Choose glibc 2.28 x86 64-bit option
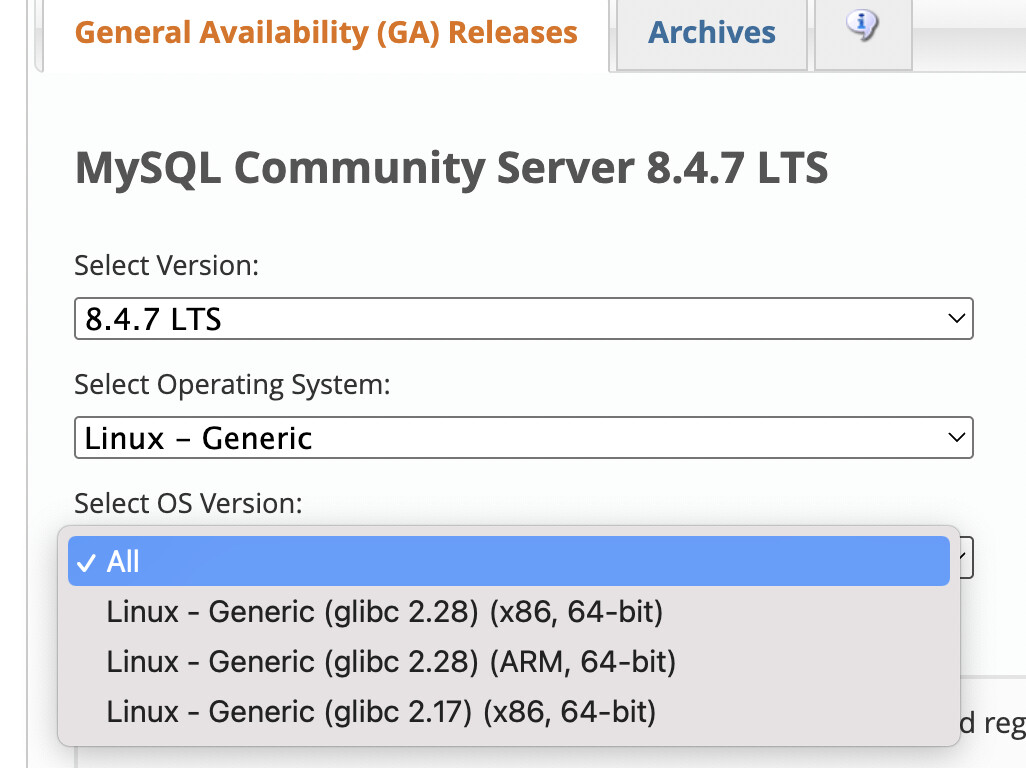Screen dimensions: 1026x768 click(x=384, y=612)
